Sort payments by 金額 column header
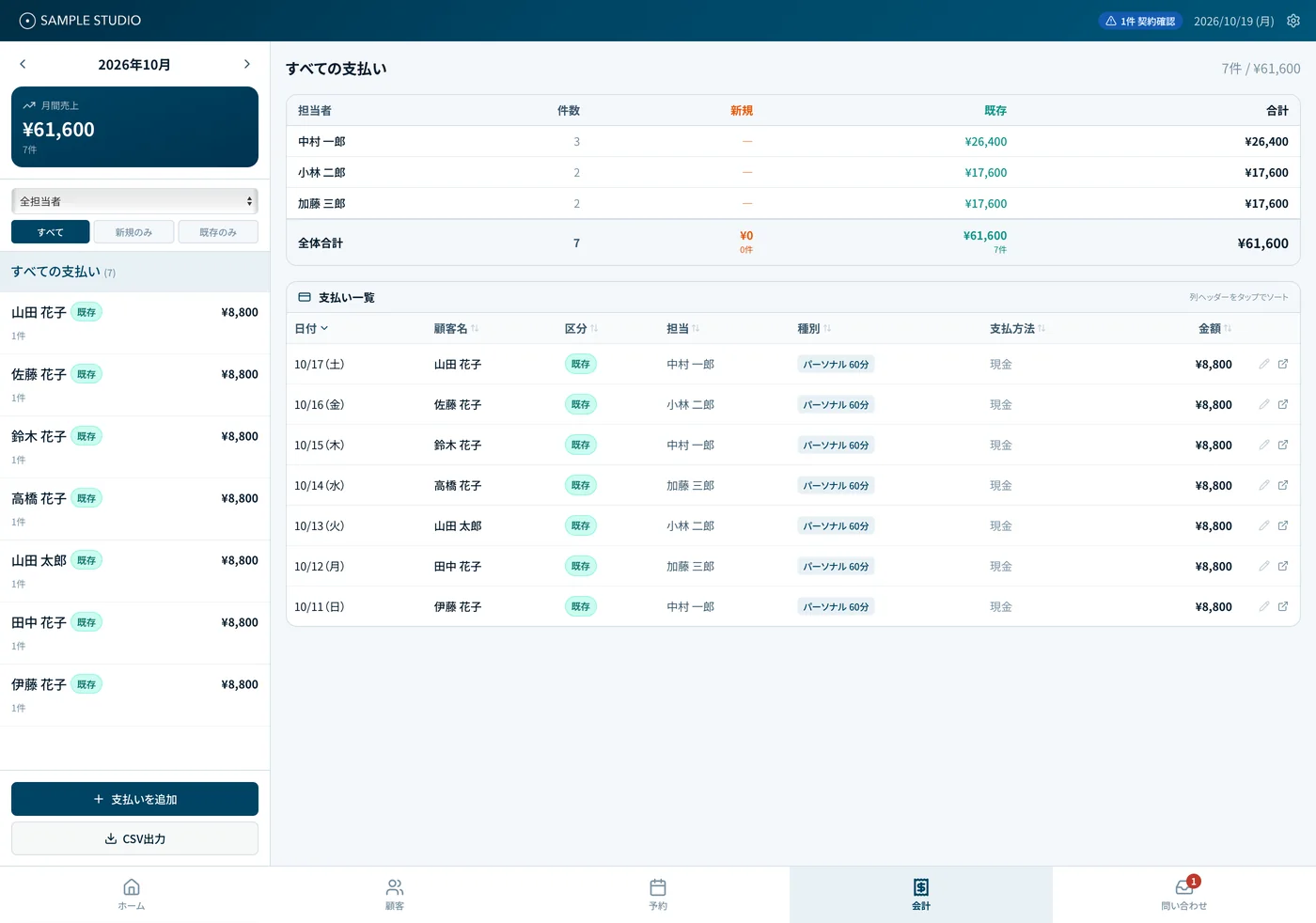Viewport: 1316px width, 923px height. coord(1215,328)
